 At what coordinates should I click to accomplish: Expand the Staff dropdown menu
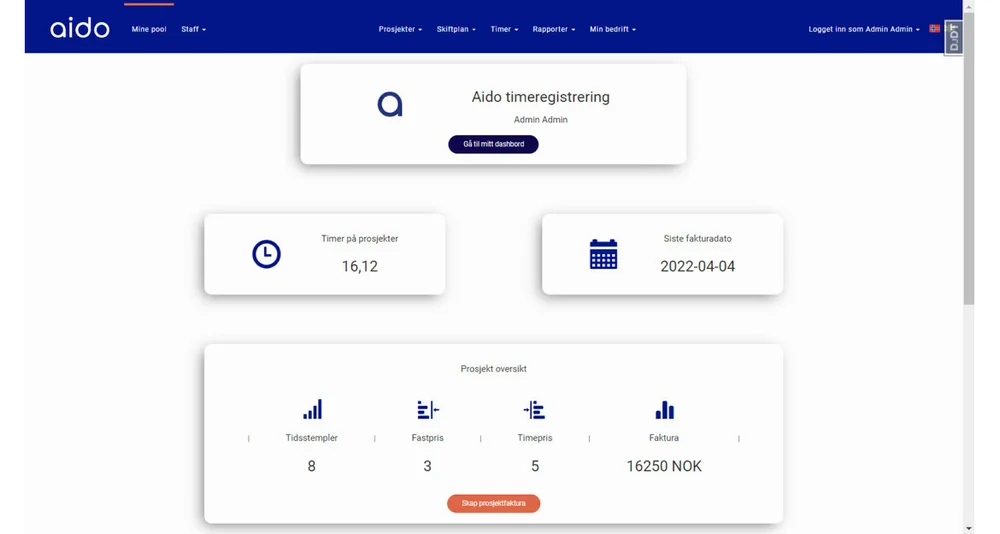click(193, 29)
